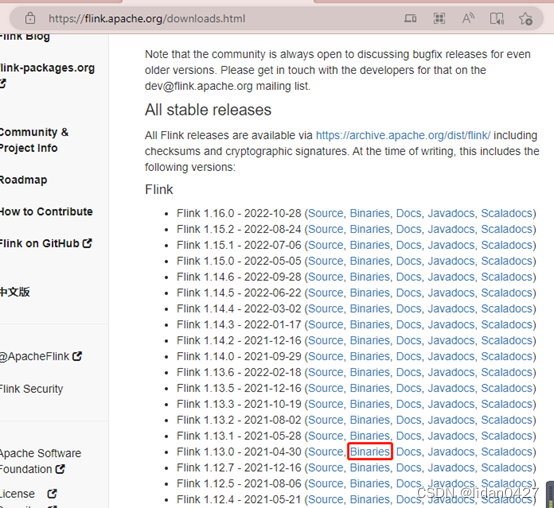Open Flink Security sidebar link

pos(31,389)
